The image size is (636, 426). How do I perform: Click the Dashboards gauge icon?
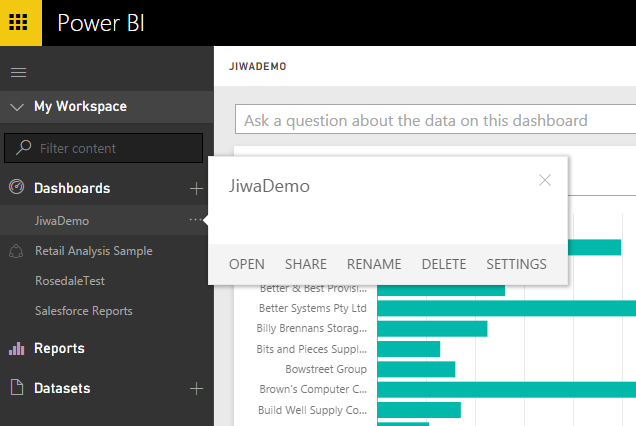tap(17, 187)
